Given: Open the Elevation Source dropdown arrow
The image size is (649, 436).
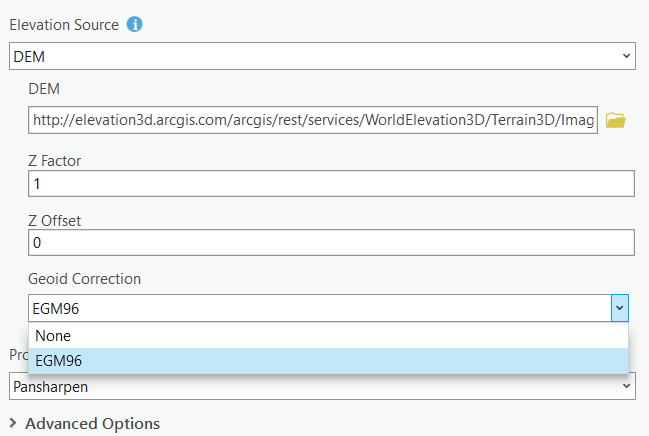Looking at the screenshot, I should (x=626, y=57).
